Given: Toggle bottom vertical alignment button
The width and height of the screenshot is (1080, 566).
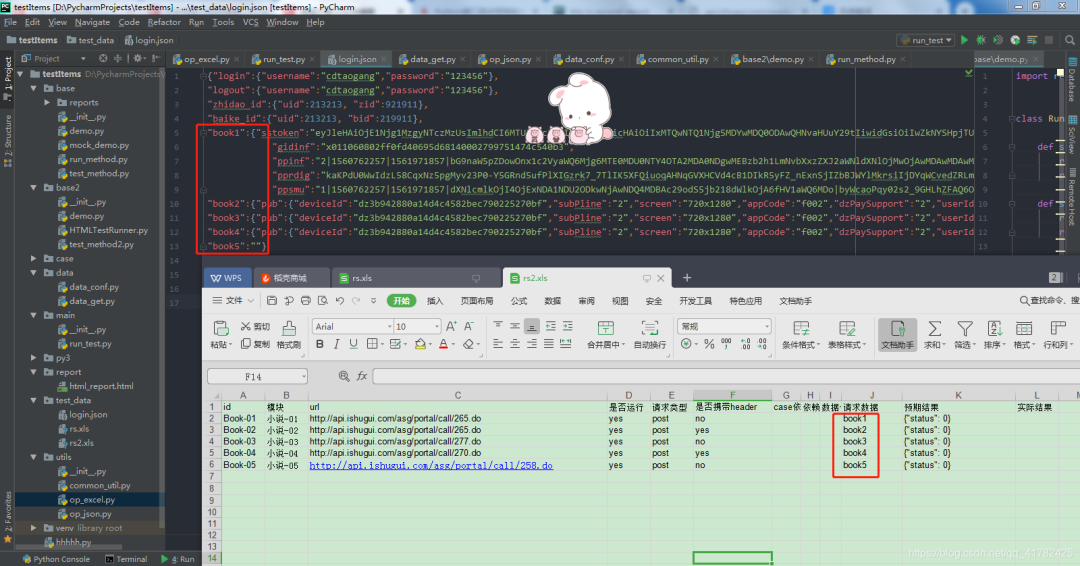Looking at the screenshot, I should pyautogui.click(x=531, y=326).
